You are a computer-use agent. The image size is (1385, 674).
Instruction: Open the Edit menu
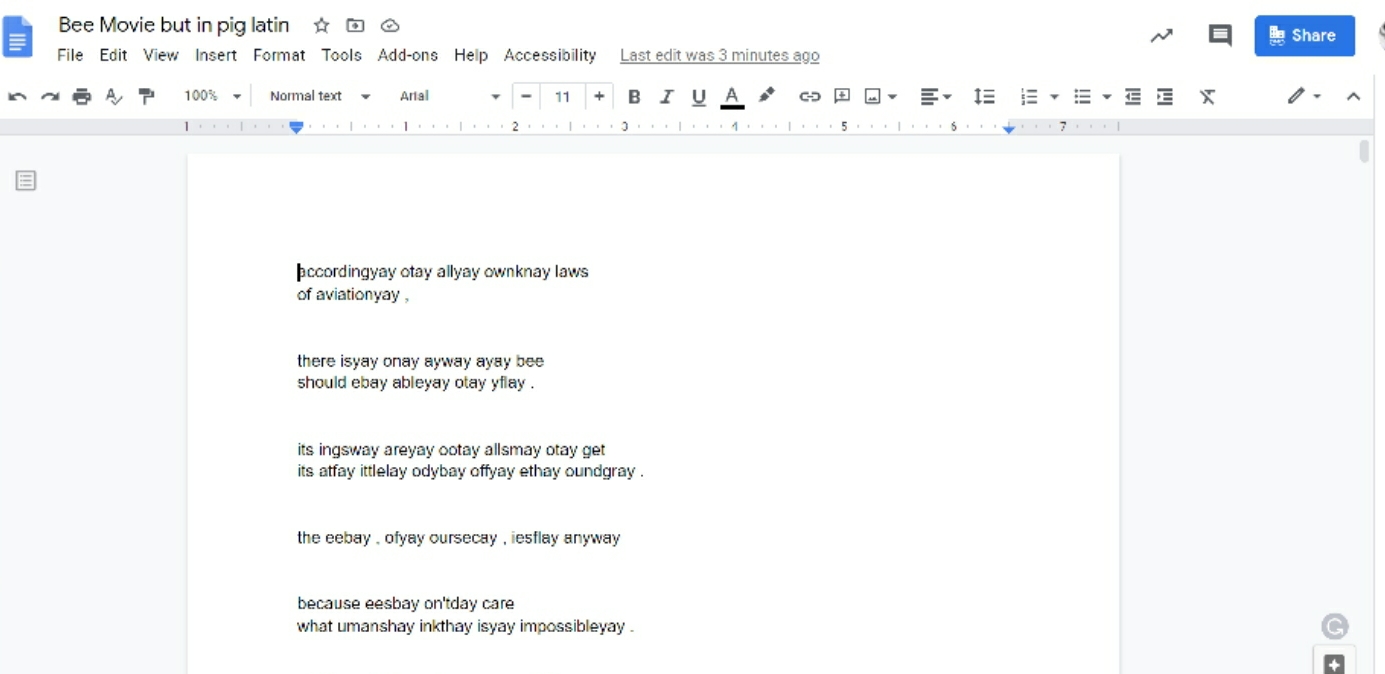click(113, 55)
